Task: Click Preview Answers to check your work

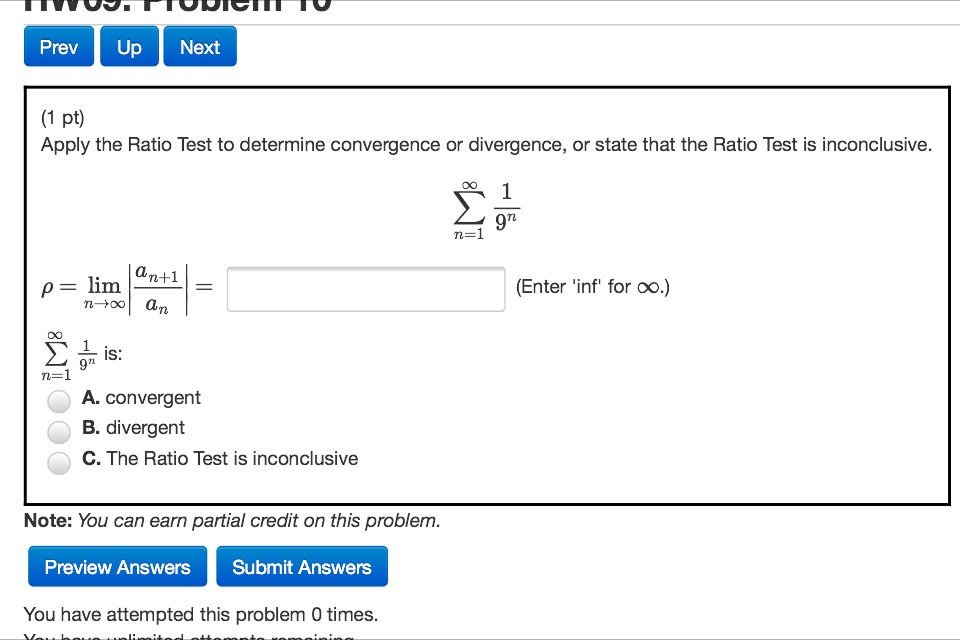Action: tap(117, 566)
